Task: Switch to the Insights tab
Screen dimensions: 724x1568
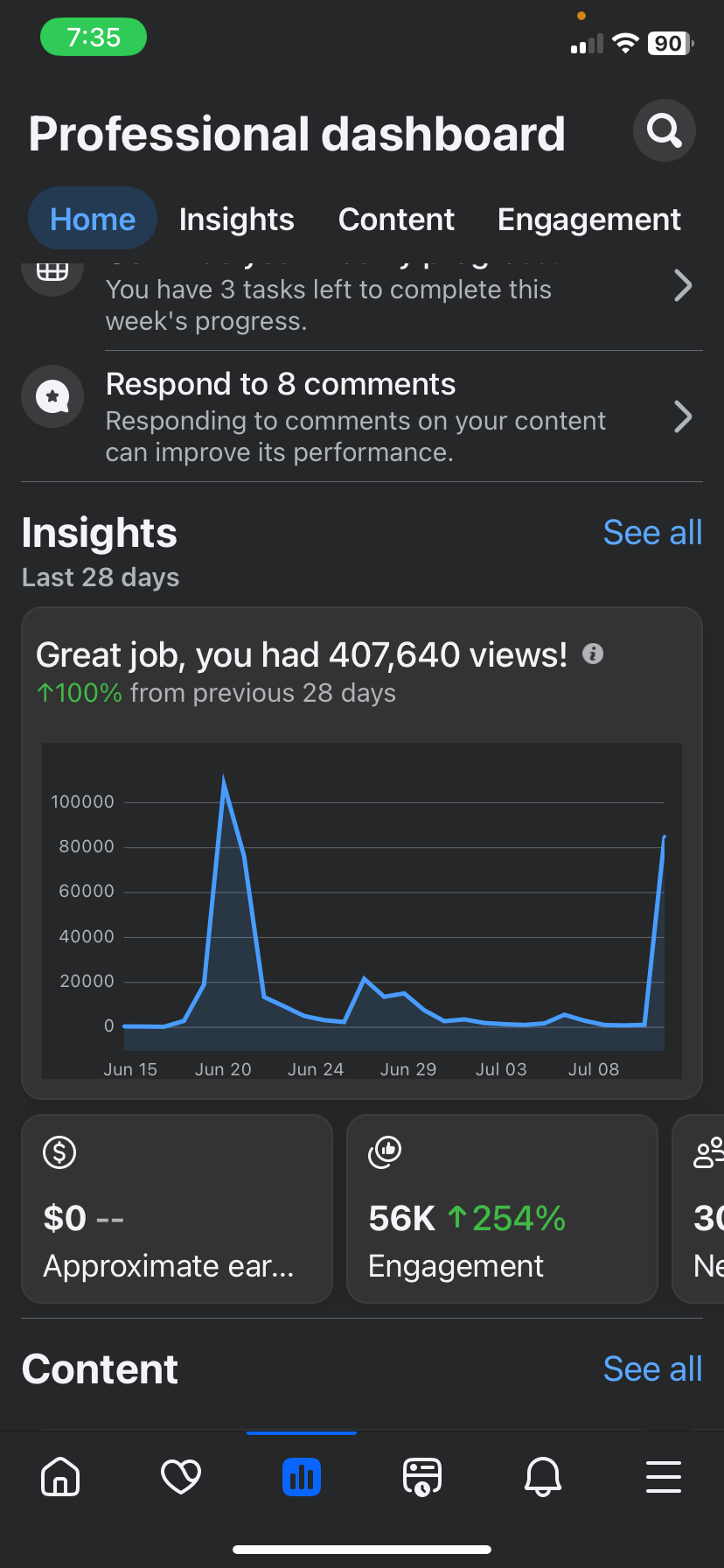Action: [x=236, y=220]
